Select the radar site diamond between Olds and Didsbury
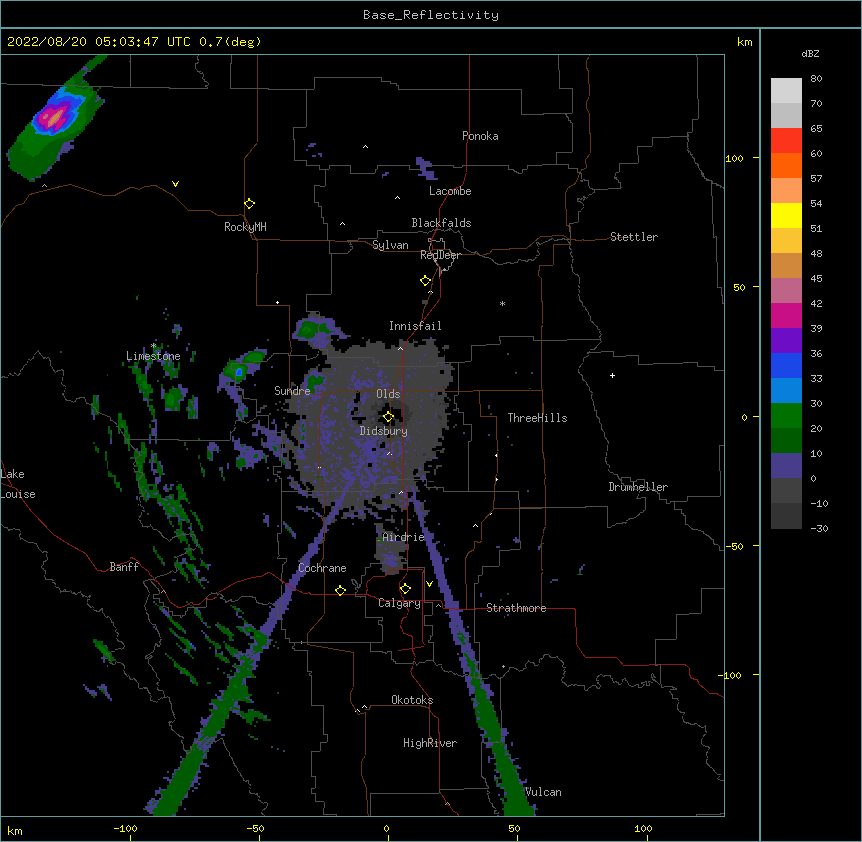 click(388, 417)
